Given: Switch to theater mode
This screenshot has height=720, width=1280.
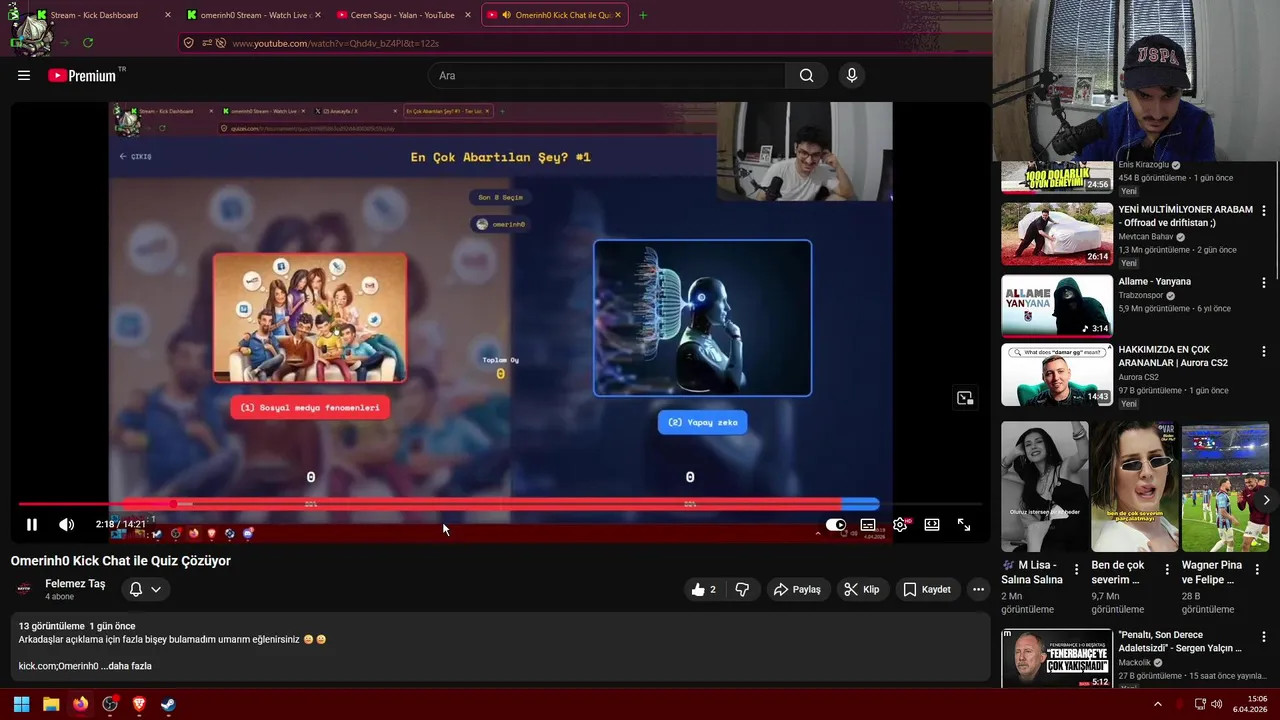Looking at the screenshot, I should coord(932,524).
